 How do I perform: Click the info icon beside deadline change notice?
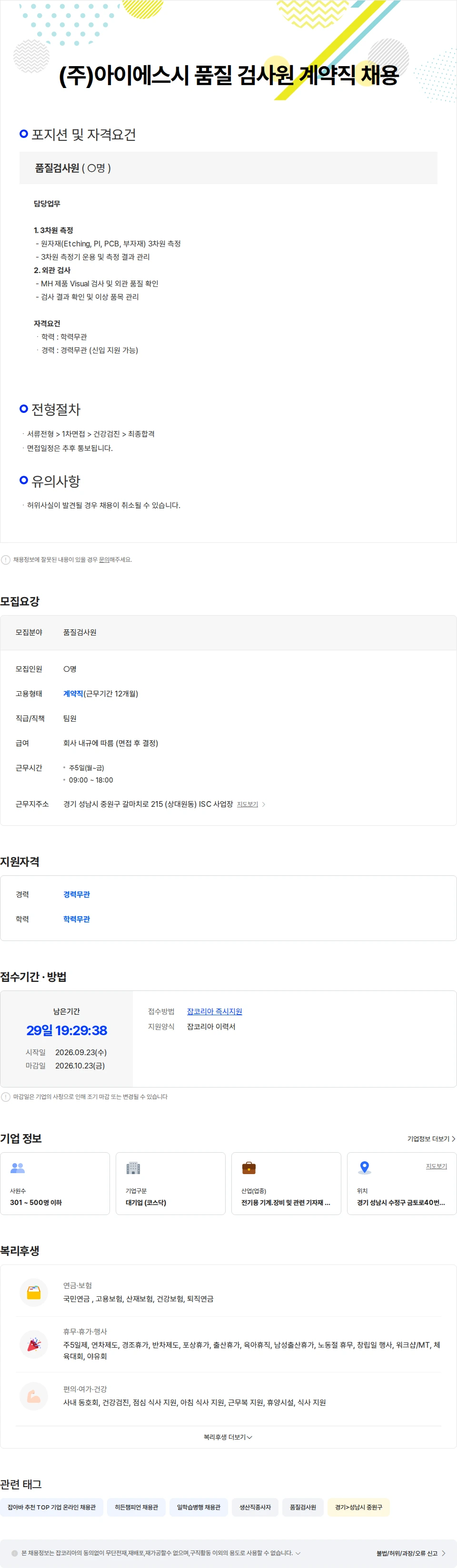pos(6,1097)
